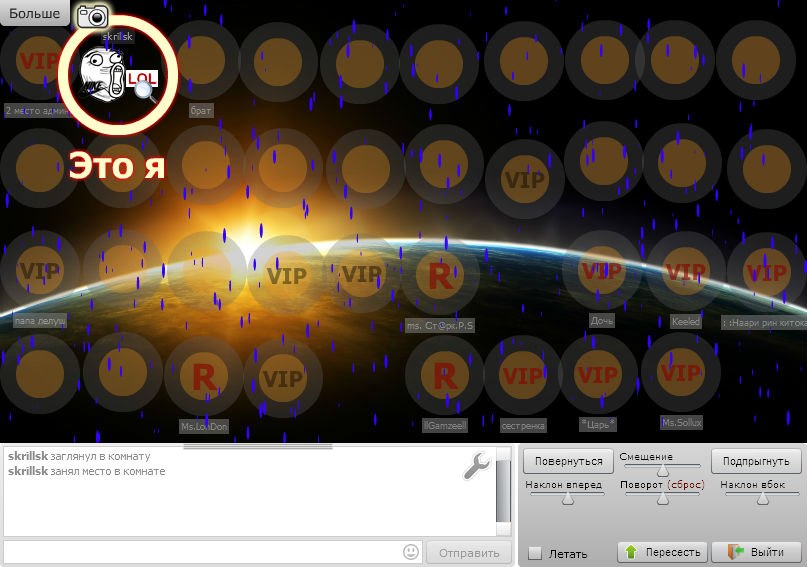
Task: Click the magnifier on skrillsk's avatar
Action: [x=145, y=91]
